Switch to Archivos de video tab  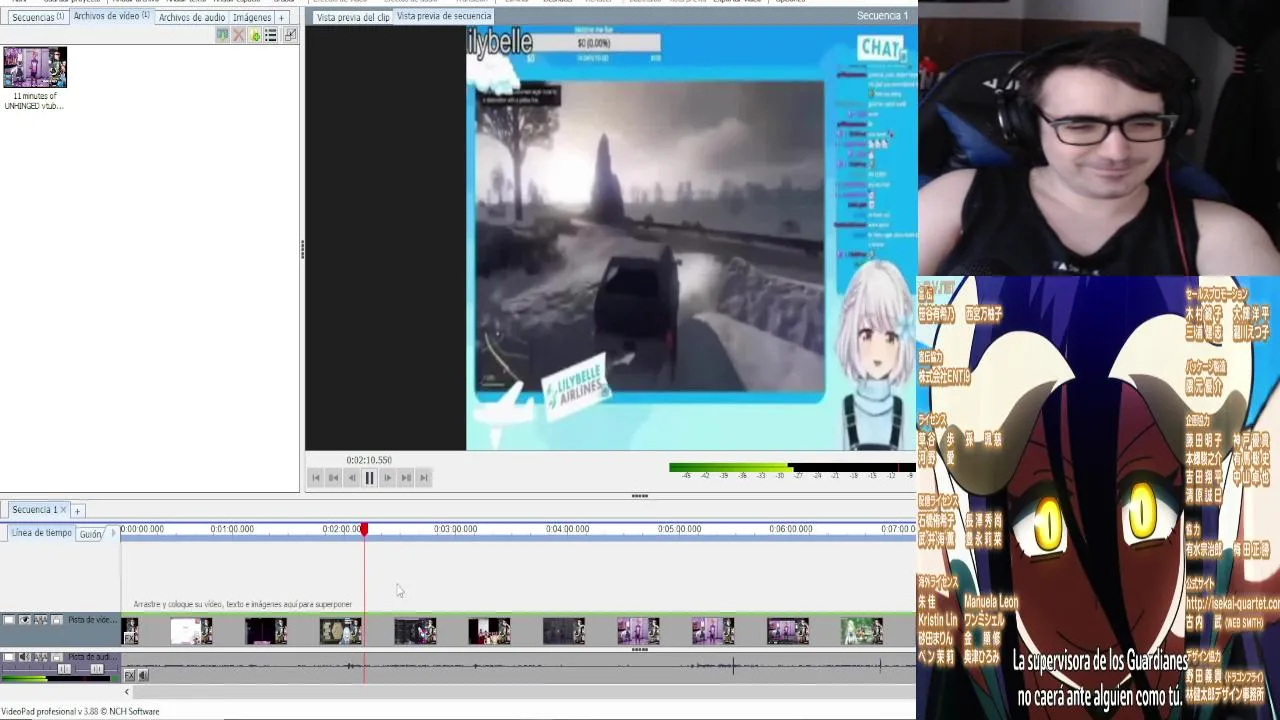pyautogui.click(x=111, y=16)
